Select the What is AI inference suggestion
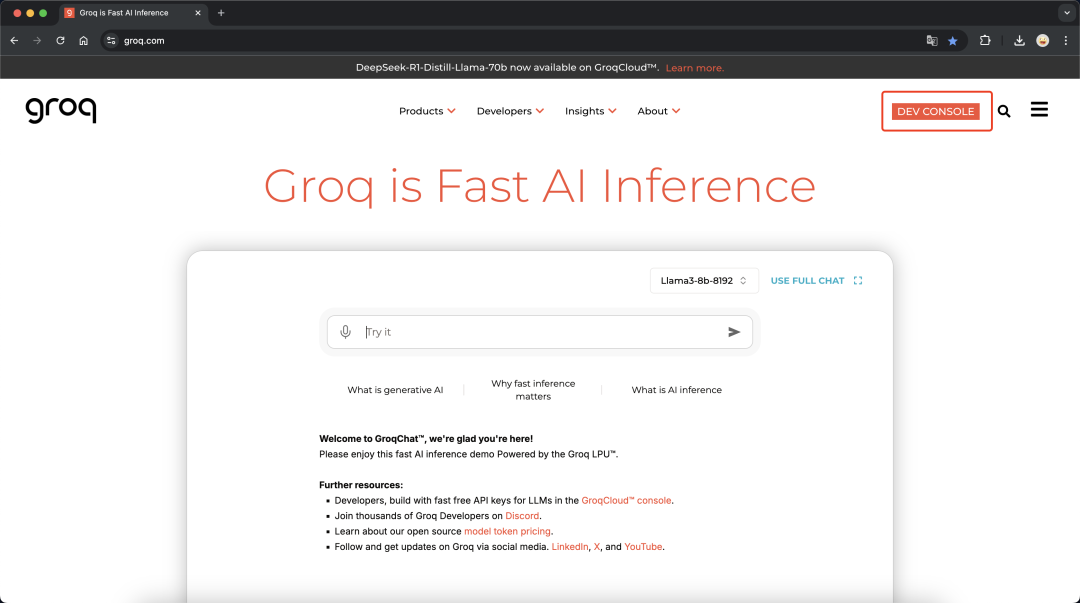The height and width of the screenshot is (603, 1080). point(676,390)
